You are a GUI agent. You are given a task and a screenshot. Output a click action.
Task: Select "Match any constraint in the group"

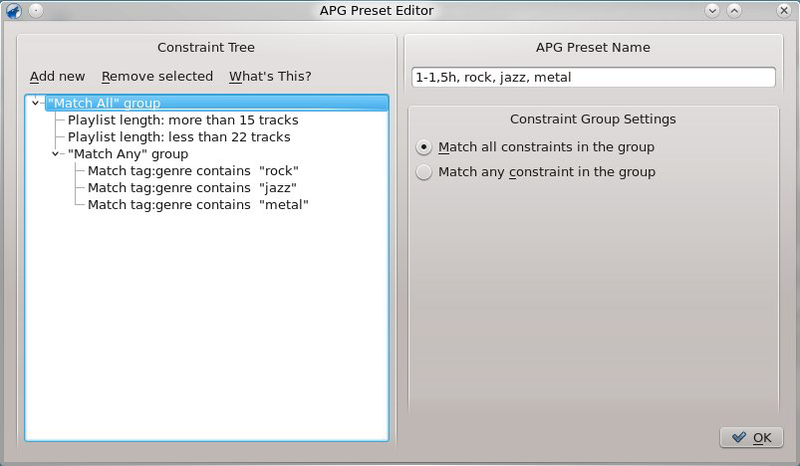(x=424, y=172)
